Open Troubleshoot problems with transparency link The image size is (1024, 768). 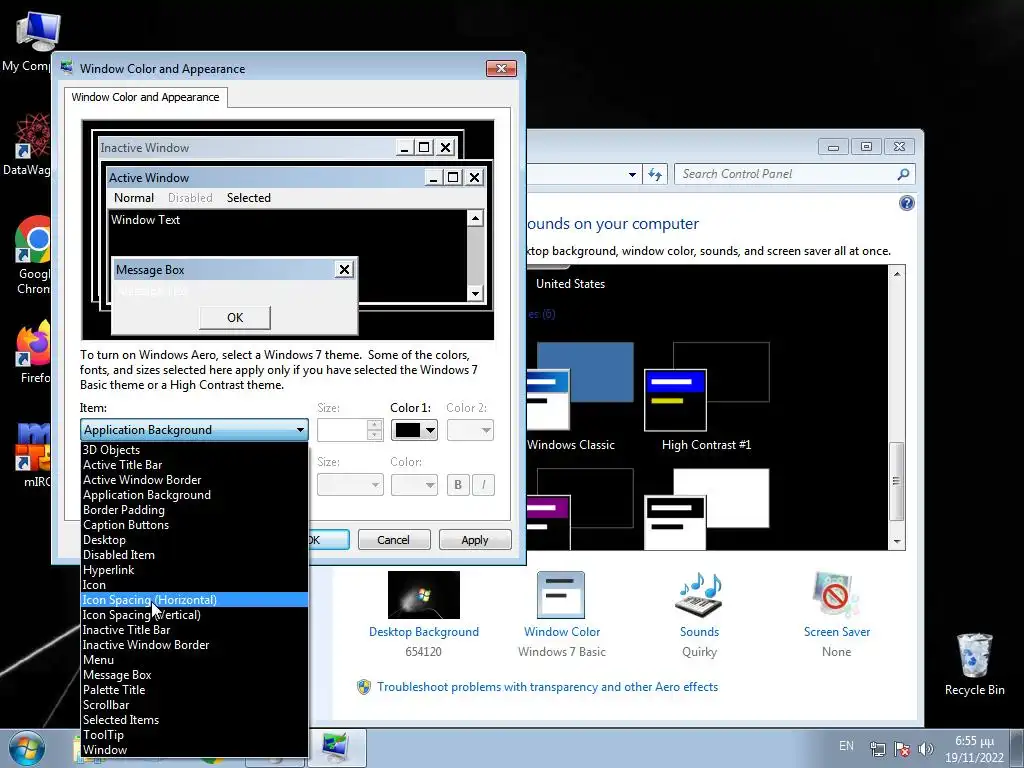click(x=547, y=687)
